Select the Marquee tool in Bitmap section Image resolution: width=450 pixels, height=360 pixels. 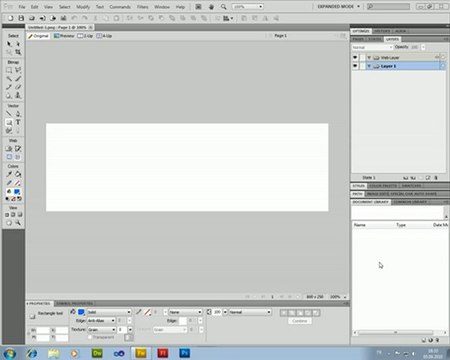point(9,70)
